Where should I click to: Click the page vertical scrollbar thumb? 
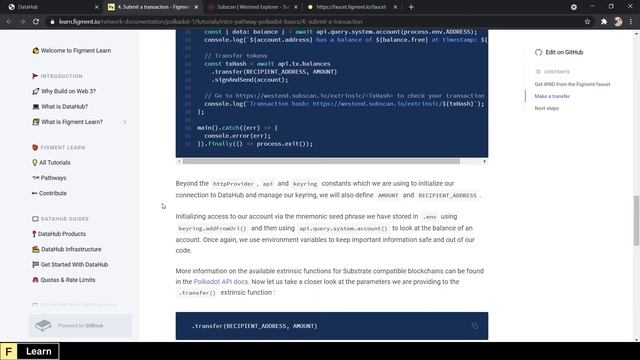(636, 220)
